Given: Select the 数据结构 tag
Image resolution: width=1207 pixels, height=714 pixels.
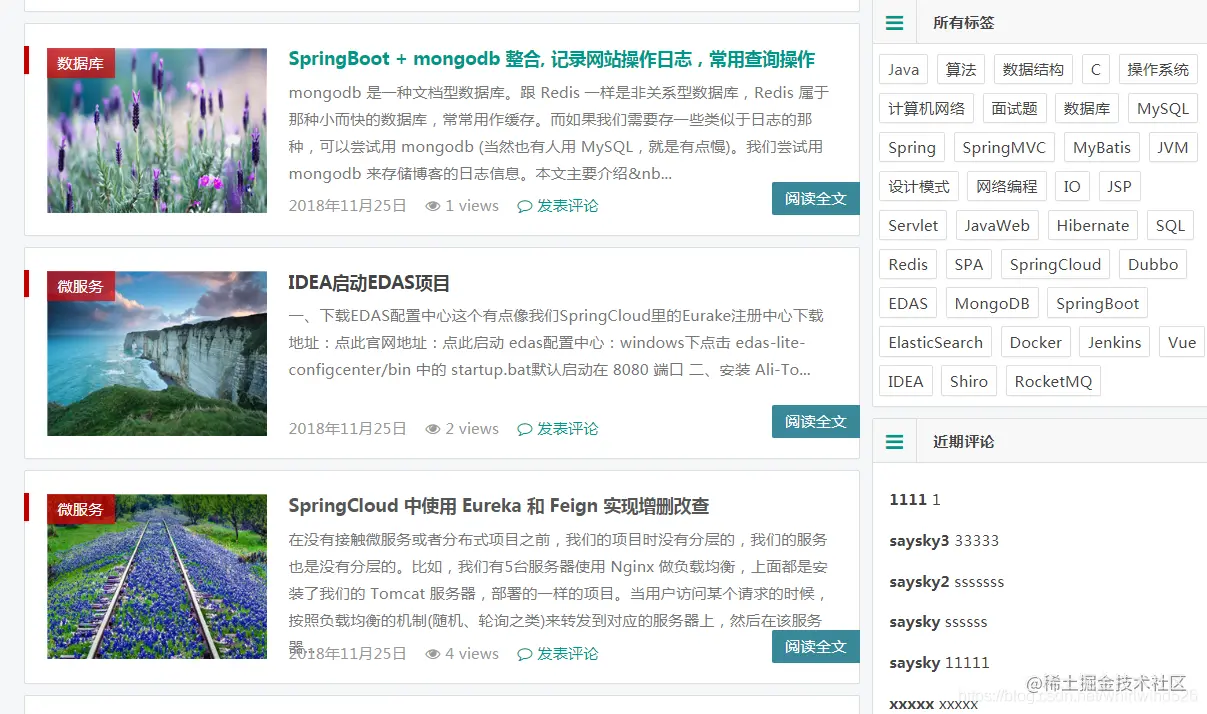Looking at the screenshot, I should click(x=1034, y=69).
